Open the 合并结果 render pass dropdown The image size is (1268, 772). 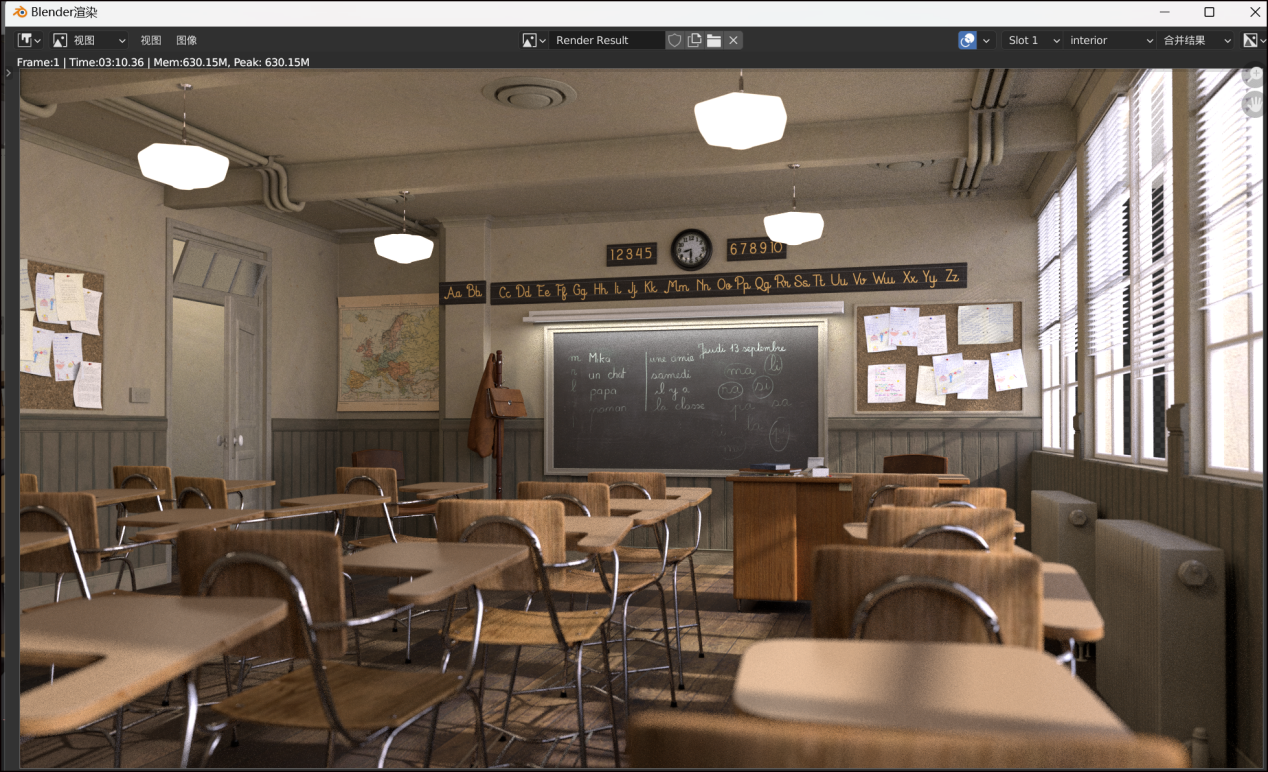click(x=1197, y=40)
